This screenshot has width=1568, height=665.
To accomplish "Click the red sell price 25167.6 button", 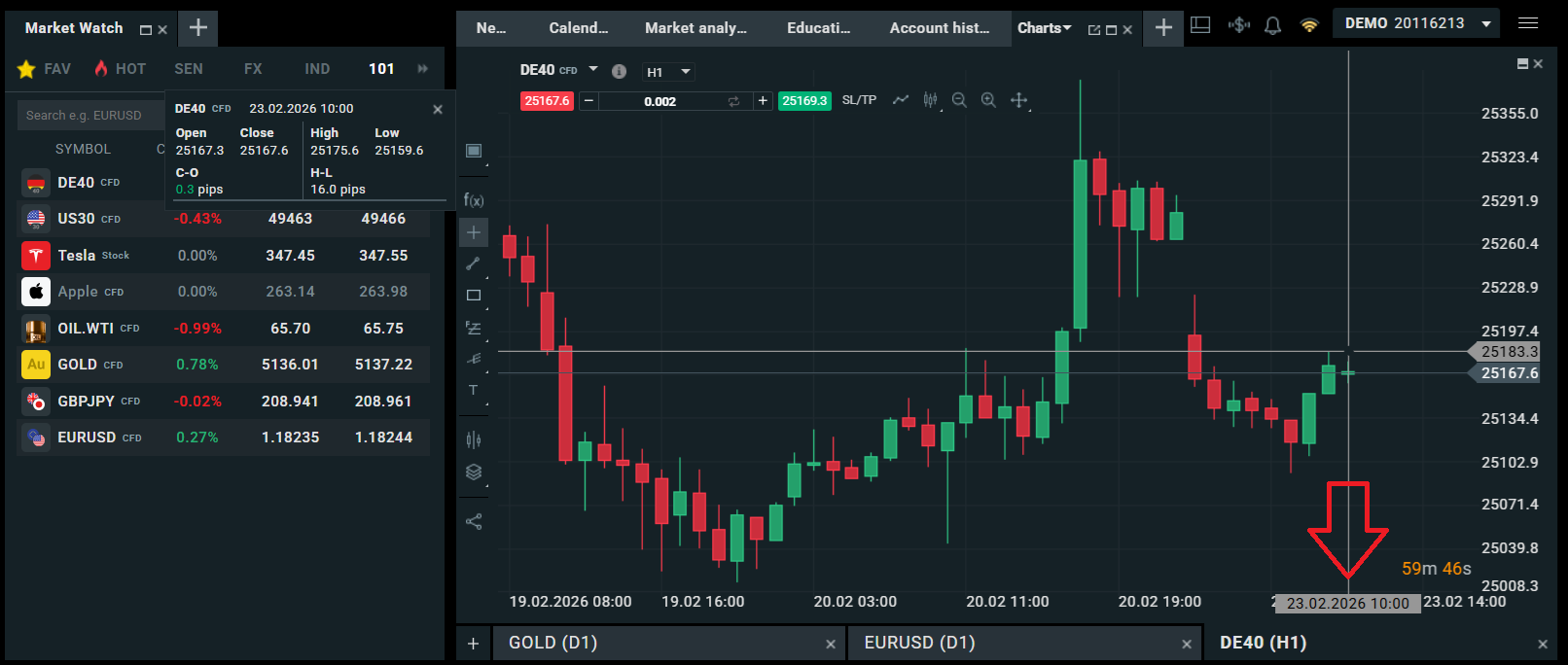I will pos(547,101).
